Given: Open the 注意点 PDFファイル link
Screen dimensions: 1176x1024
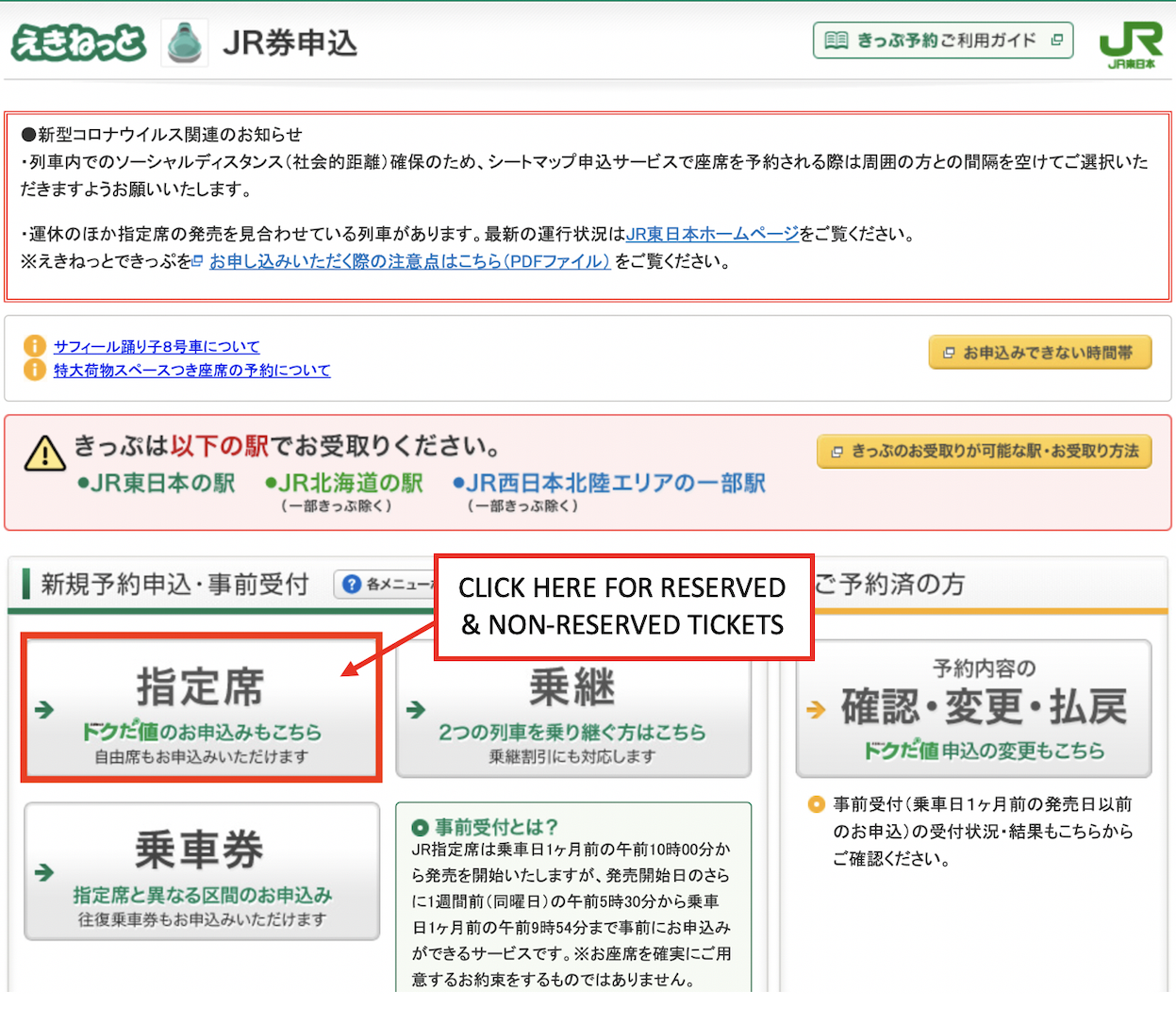Looking at the screenshot, I should coord(409,261).
